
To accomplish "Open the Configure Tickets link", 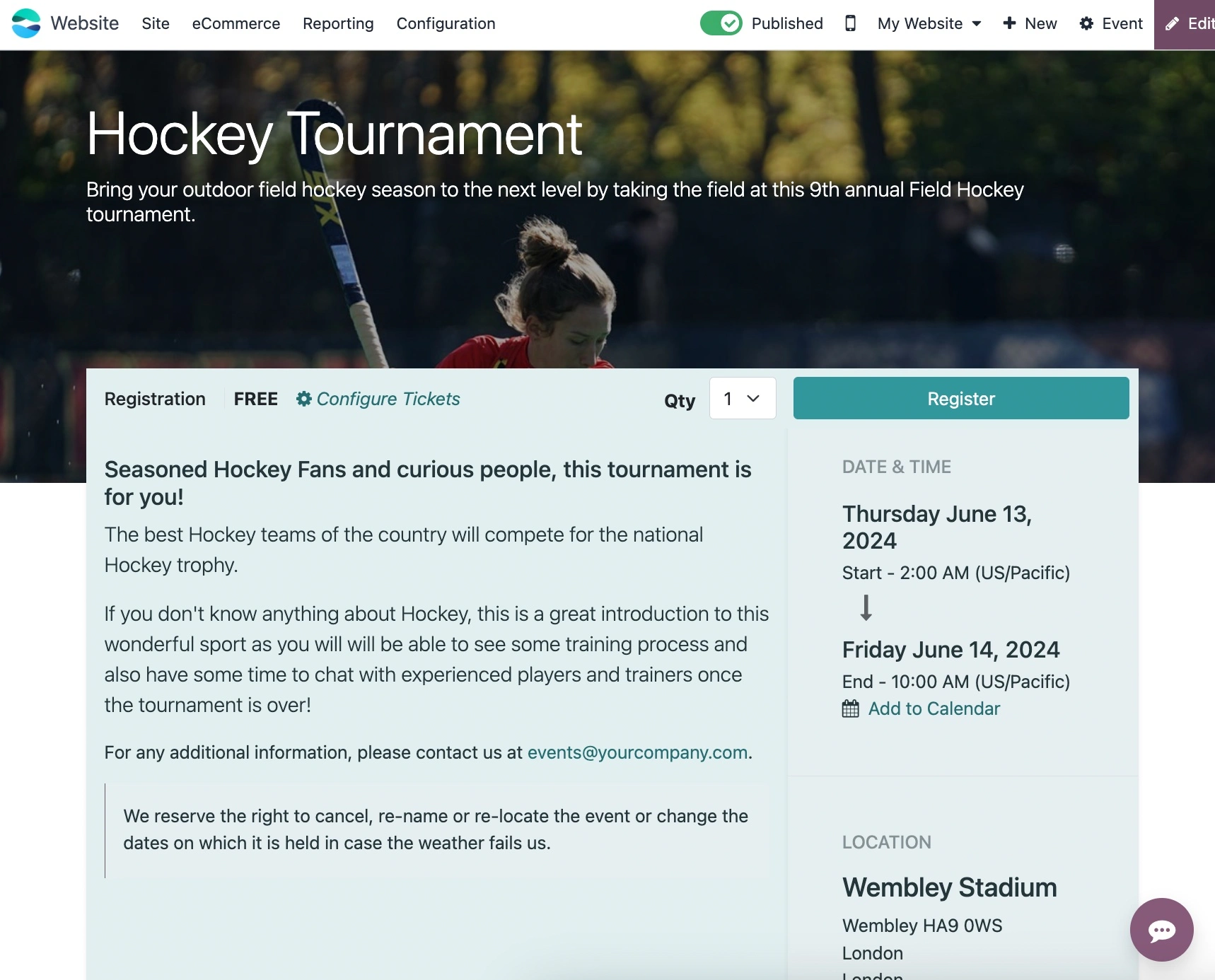I will tap(388, 399).
